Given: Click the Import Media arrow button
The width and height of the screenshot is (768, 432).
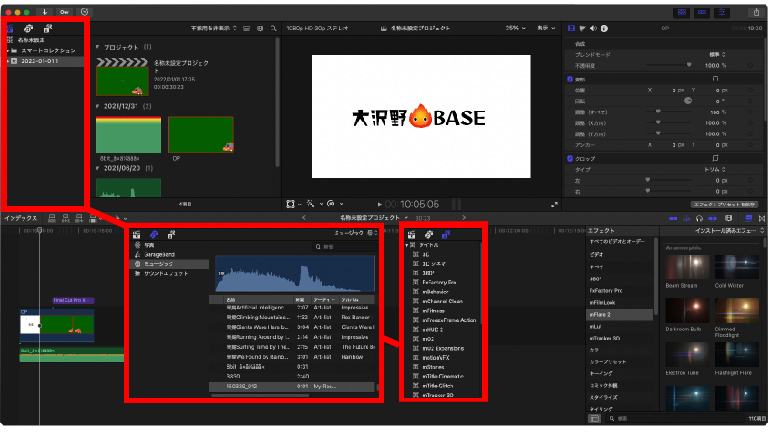Looking at the screenshot, I should pos(44,12).
